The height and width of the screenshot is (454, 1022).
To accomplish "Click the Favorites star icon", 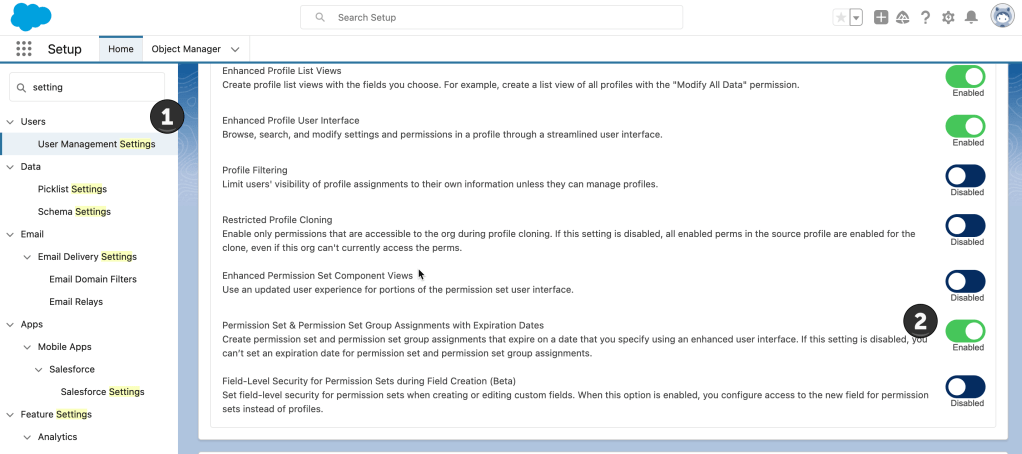I will [840, 17].
